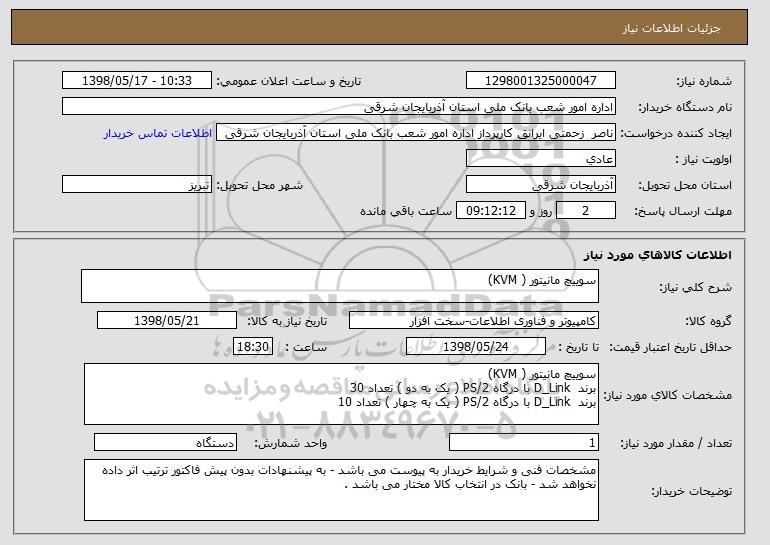The image size is (770, 545).
Task: Click the goods specifications text box with D_Link
Action: [341, 394]
